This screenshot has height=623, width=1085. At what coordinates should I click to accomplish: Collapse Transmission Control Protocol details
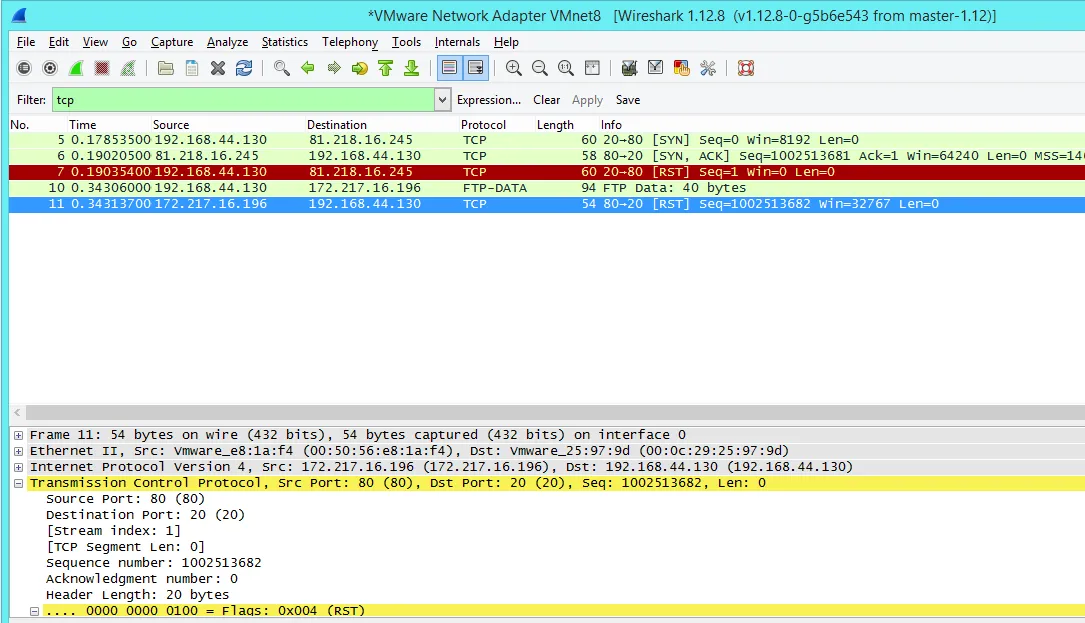[x=19, y=483]
